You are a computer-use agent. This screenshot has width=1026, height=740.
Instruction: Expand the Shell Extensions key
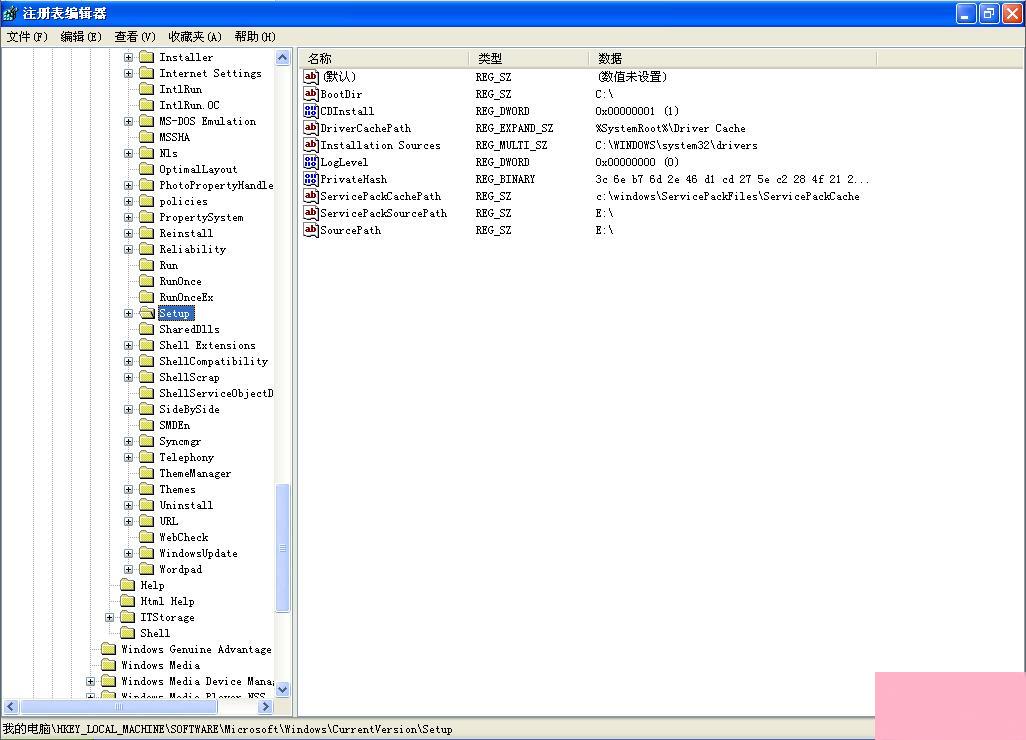tap(128, 345)
